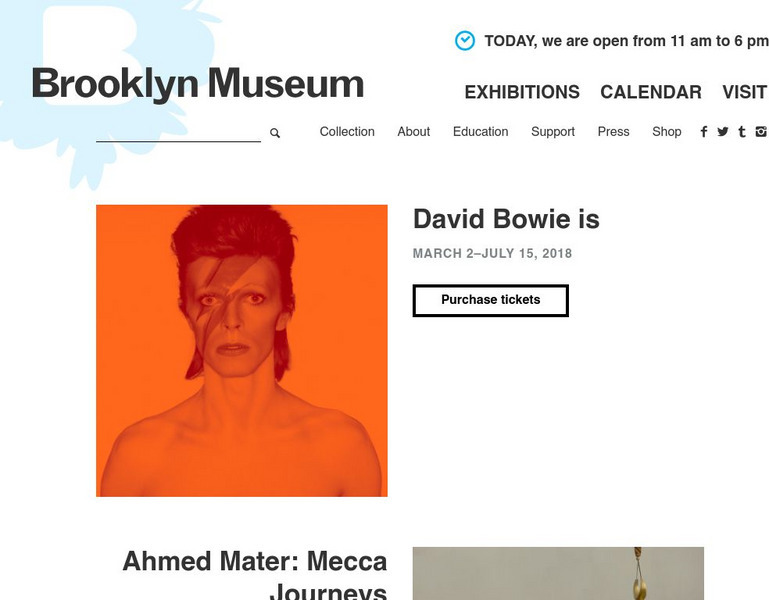Click the search magnifier icon
Screen dimensions: 769x600
tap(275, 133)
